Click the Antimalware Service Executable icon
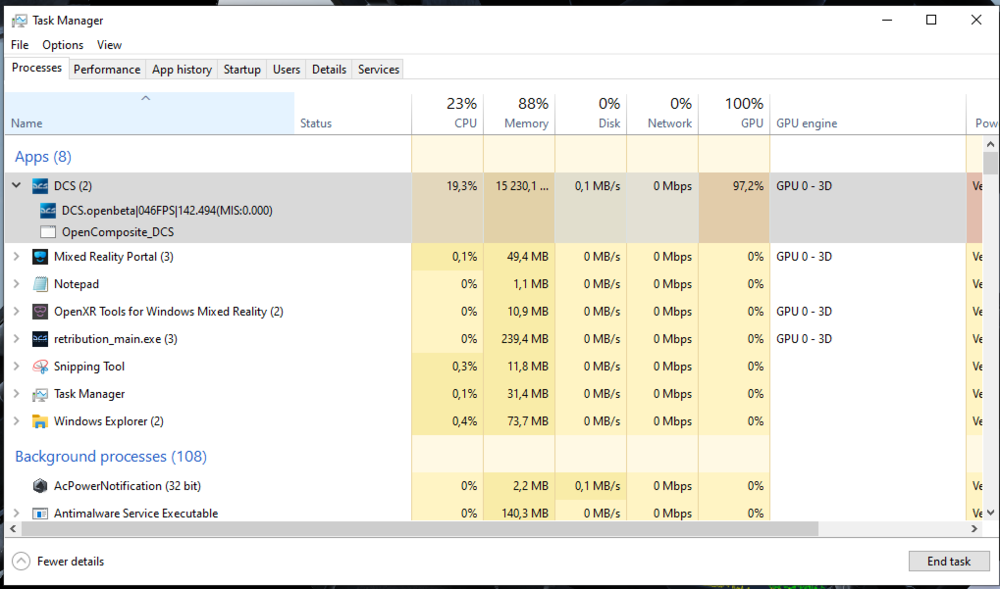This screenshot has width=1000, height=589. [x=40, y=513]
